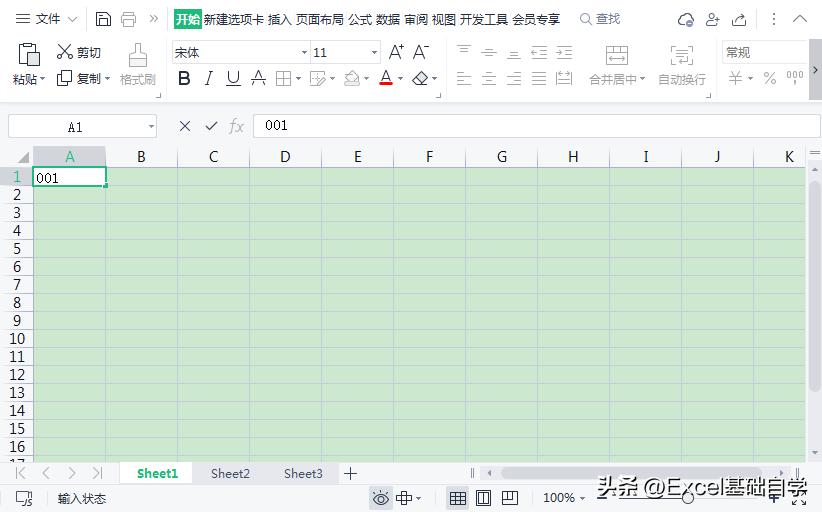Switch to Sheet3 tab
Image resolution: width=822 pixels, height=512 pixels.
[303, 474]
